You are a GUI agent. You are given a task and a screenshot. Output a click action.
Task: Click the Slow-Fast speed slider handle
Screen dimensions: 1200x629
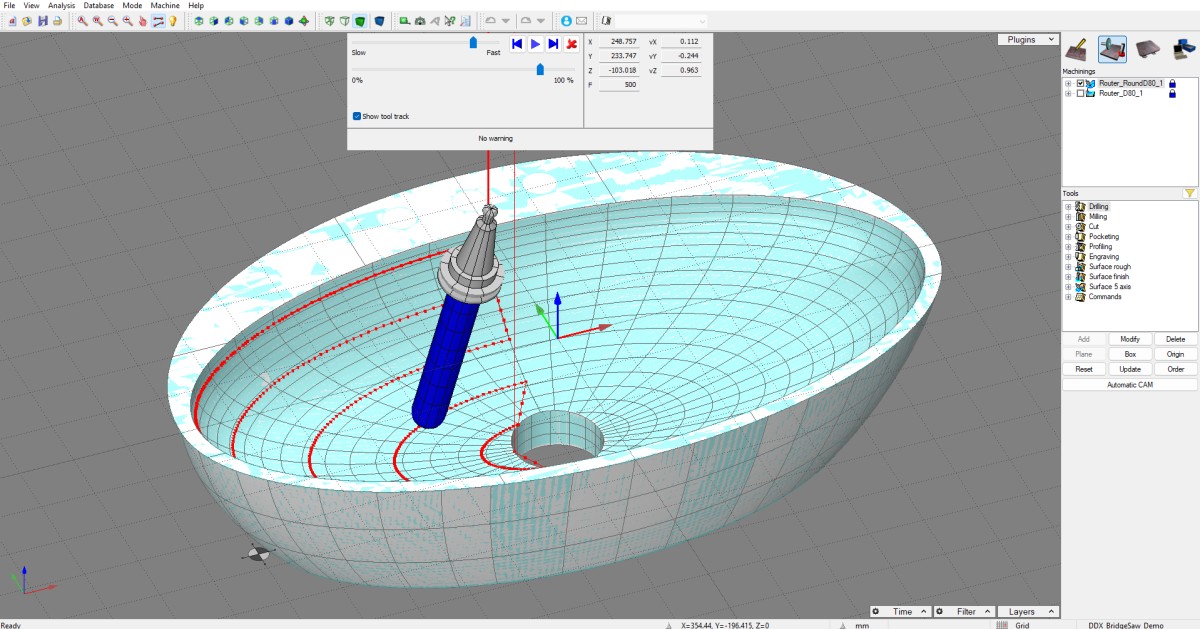(473, 42)
